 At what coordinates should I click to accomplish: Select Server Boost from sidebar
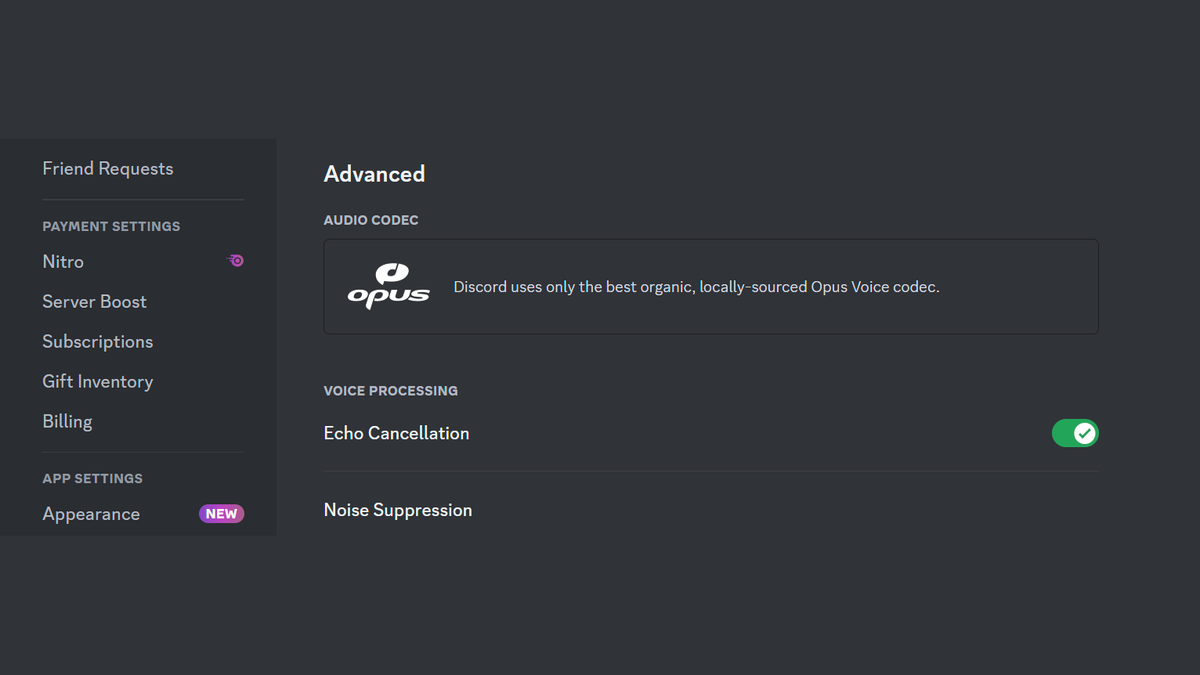[94, 301]
